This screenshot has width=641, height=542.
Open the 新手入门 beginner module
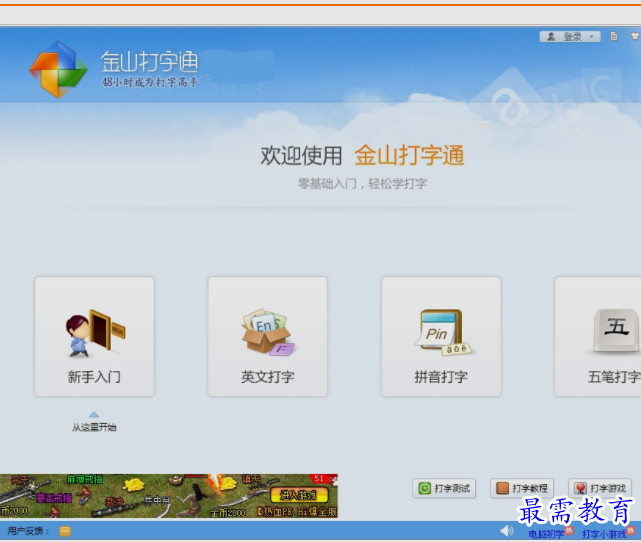pos(94,336)
